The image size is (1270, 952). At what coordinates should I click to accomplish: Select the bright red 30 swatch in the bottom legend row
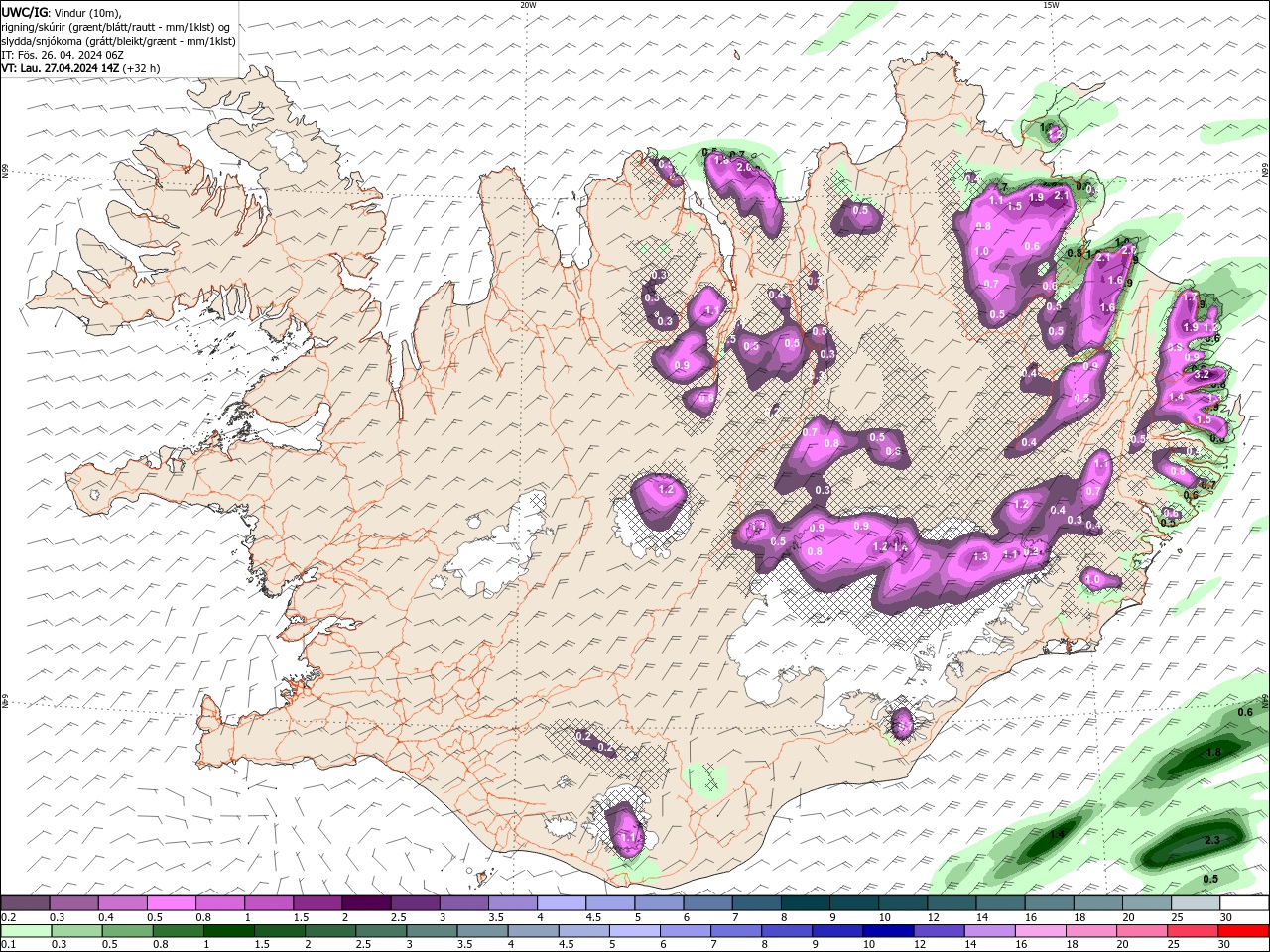click(x=1242, y=931)
